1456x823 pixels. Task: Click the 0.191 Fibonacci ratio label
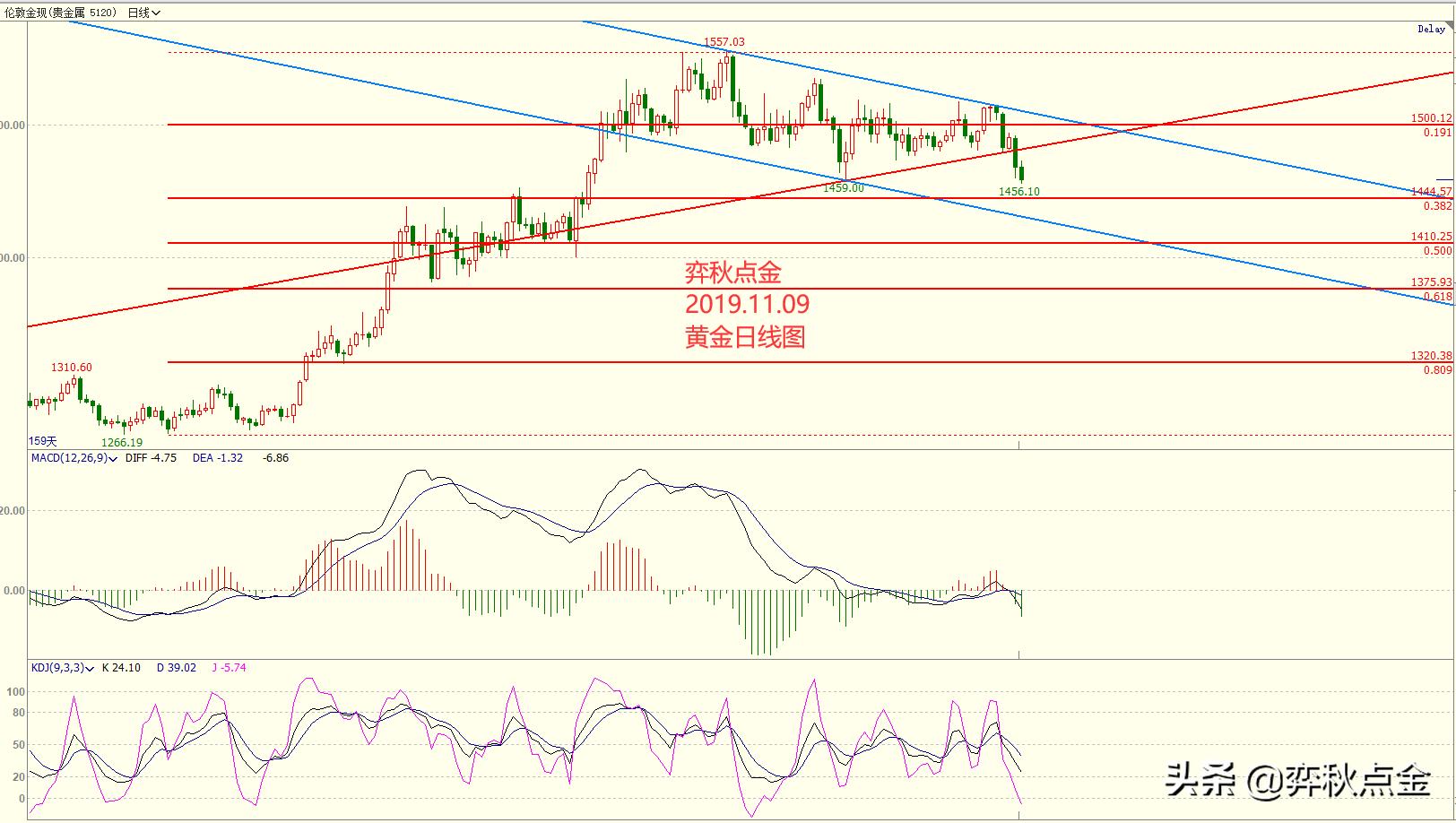click(1437, 133)
